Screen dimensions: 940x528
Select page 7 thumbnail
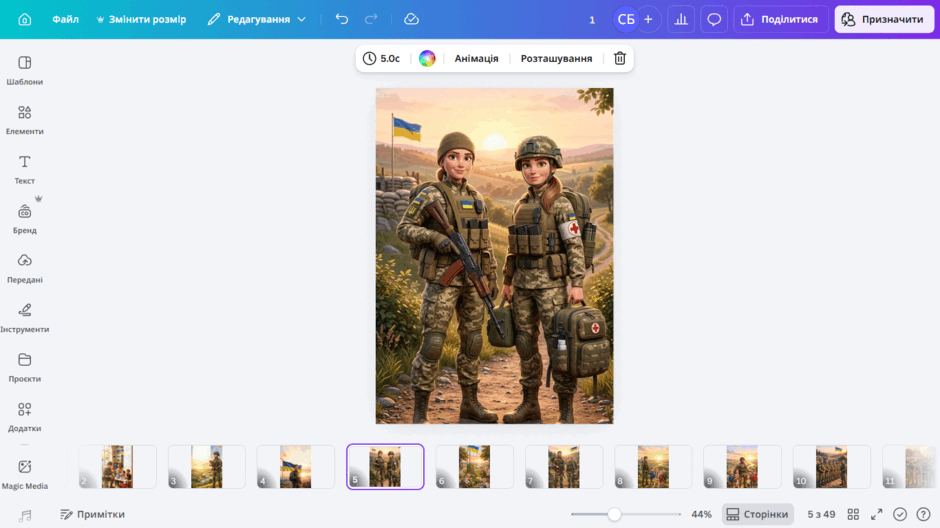click(564, 466)
